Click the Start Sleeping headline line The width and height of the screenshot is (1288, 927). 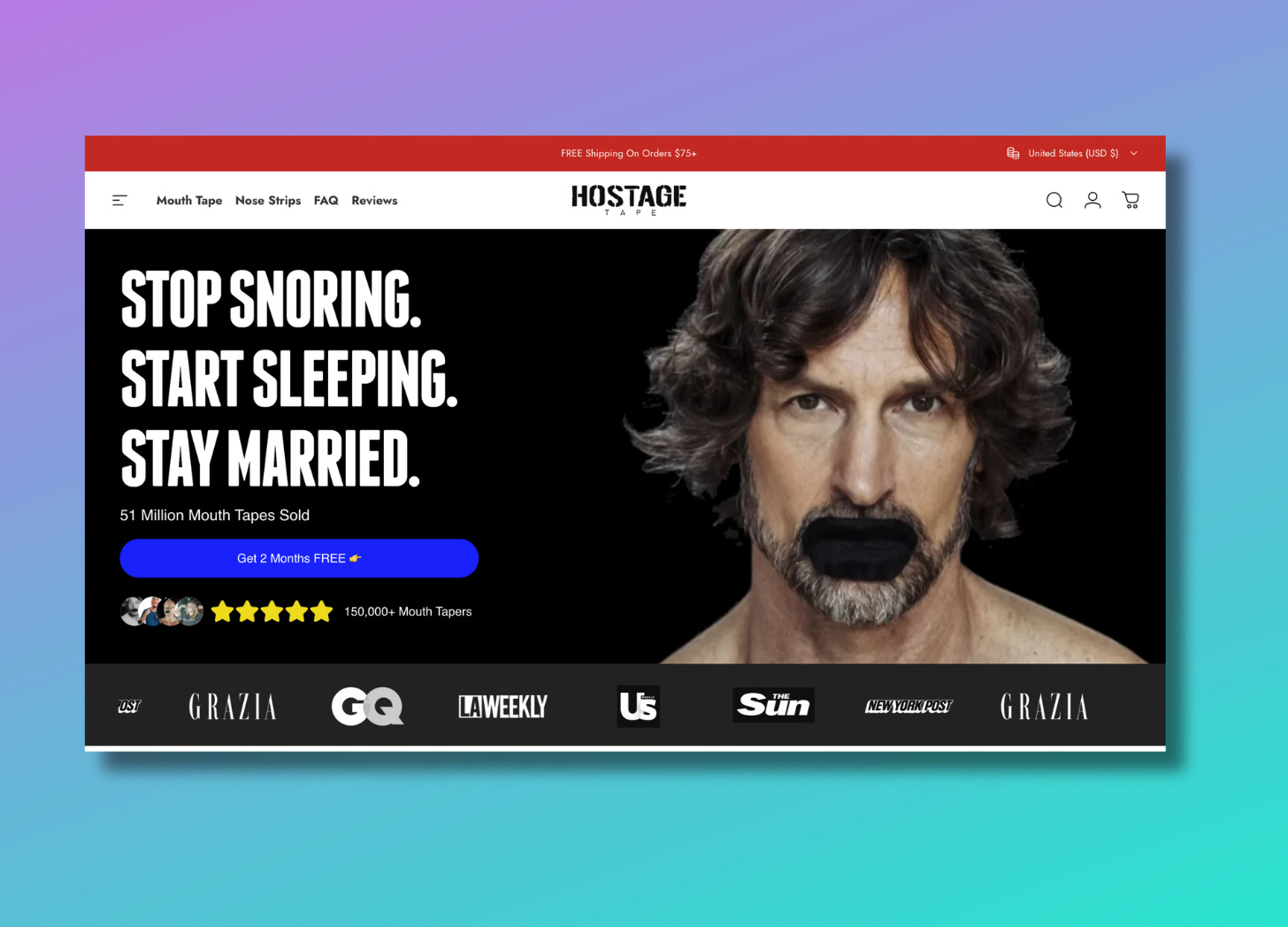(x=289, y=379)
